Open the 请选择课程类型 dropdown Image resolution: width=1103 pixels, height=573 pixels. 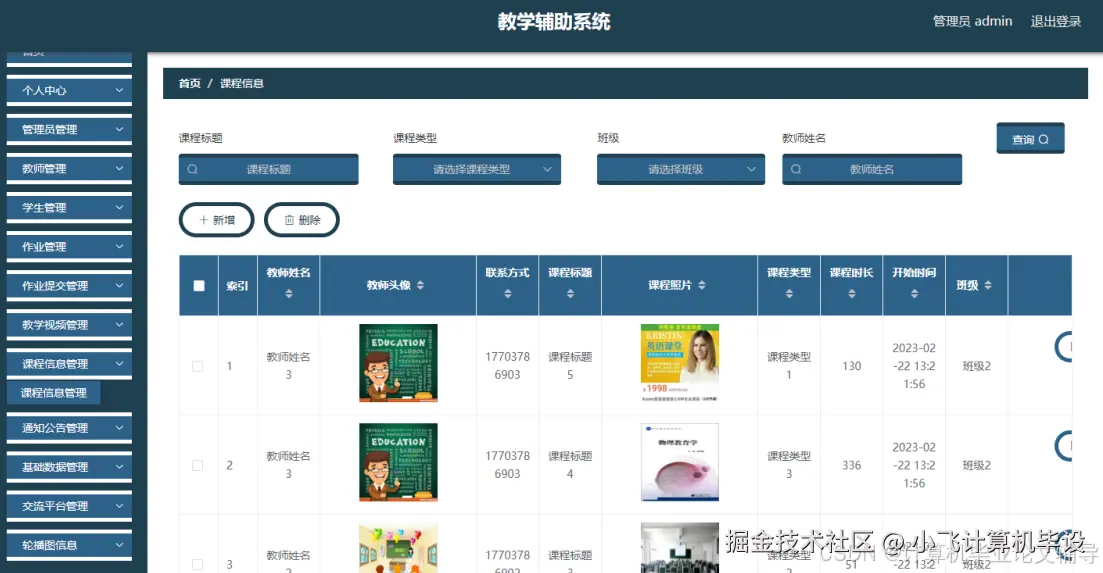coord(477,169)
